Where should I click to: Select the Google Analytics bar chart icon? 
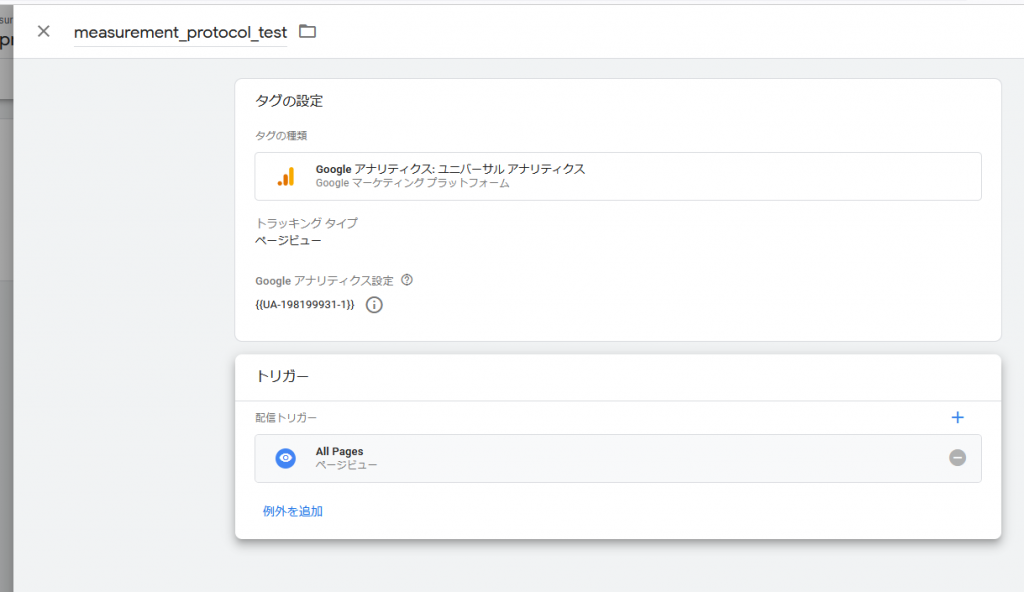285,176
